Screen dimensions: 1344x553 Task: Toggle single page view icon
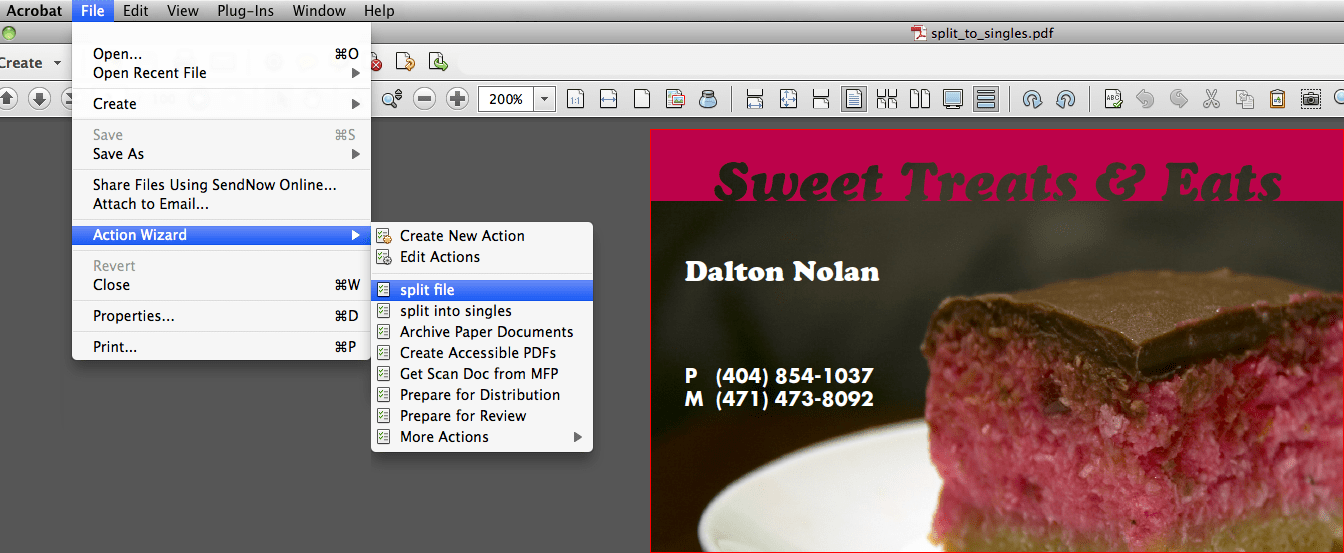[x=854, y=99]
